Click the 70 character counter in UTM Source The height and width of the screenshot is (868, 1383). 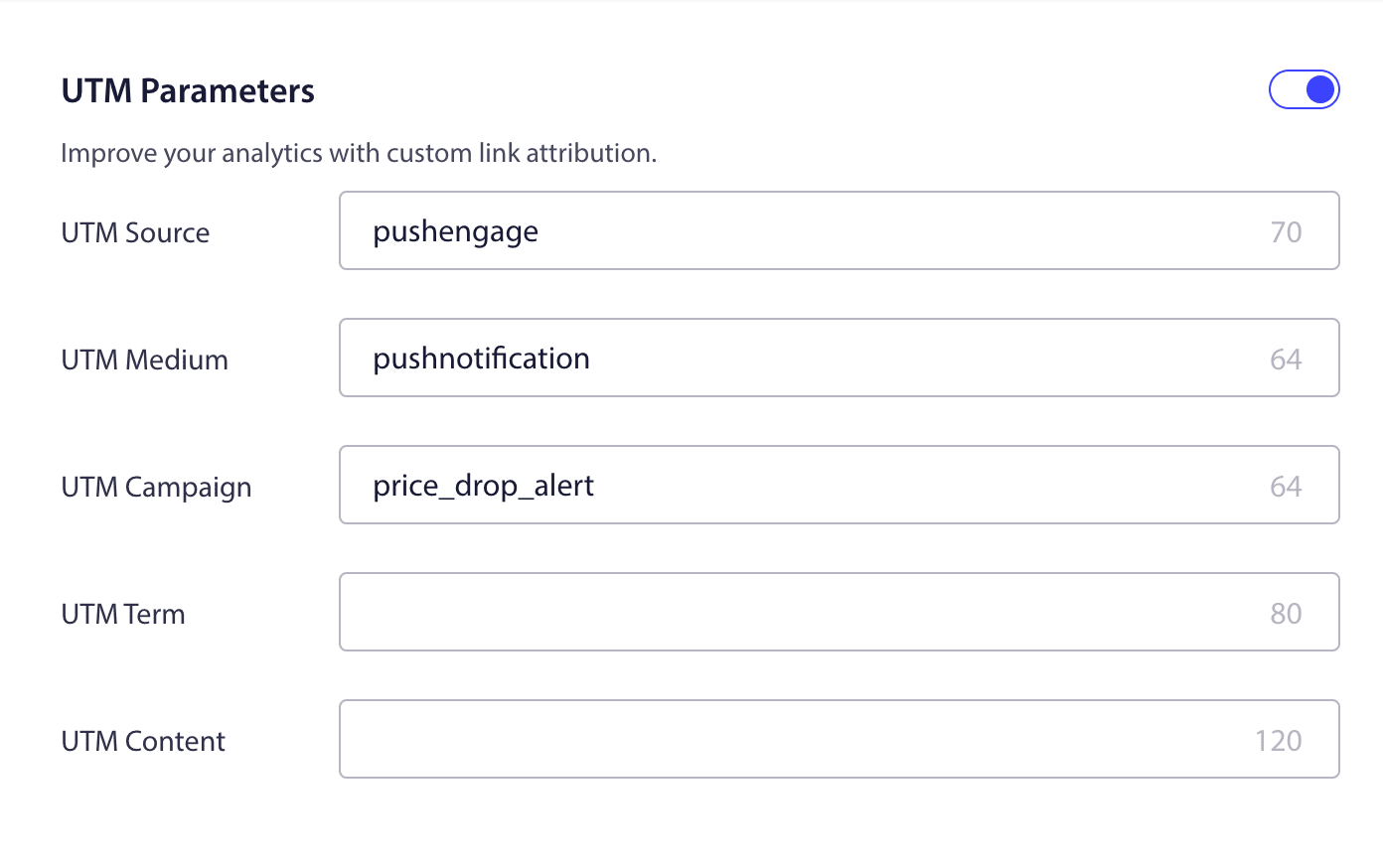[x=1286, y=231]
